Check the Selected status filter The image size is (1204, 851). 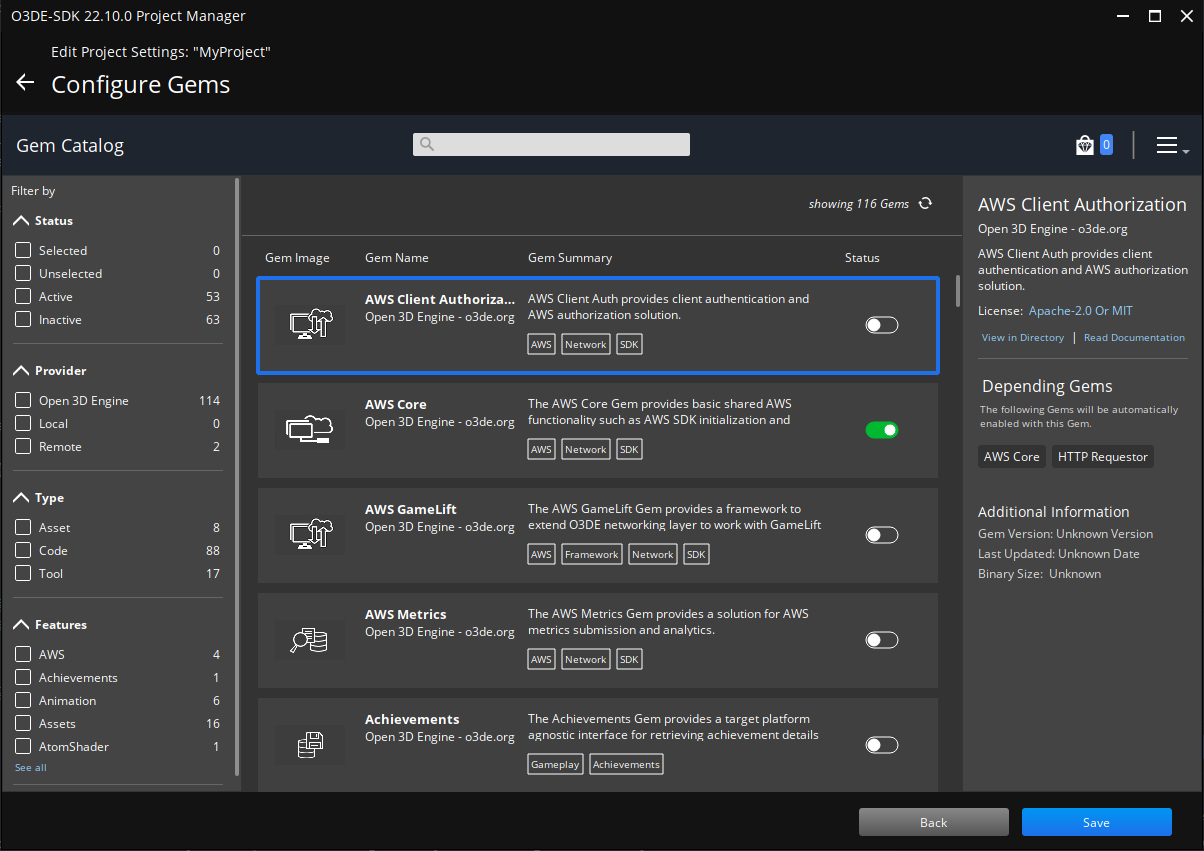[x=23, y=250]
